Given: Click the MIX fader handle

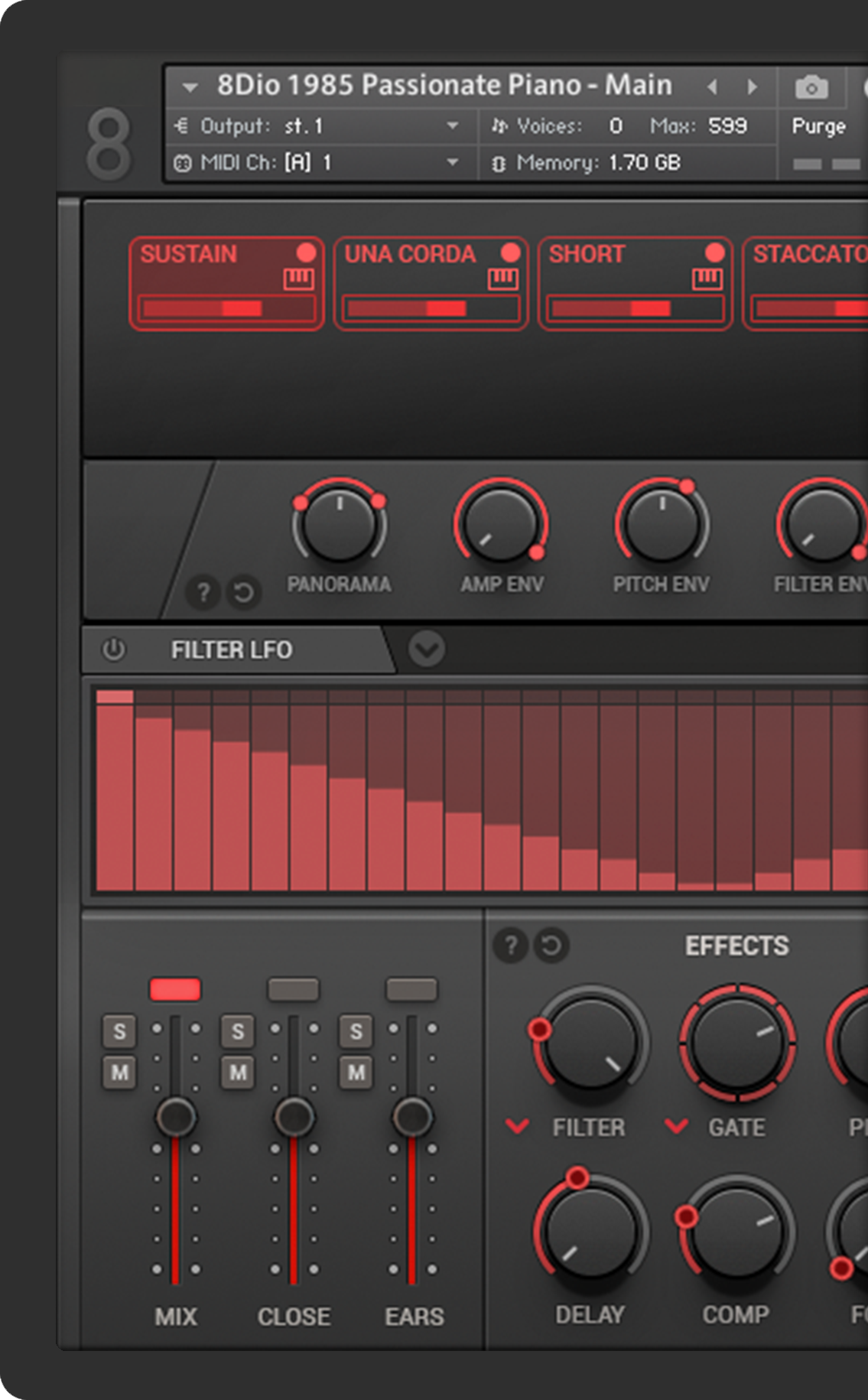Looking at the screenshot, I should tap(176, 1117).
